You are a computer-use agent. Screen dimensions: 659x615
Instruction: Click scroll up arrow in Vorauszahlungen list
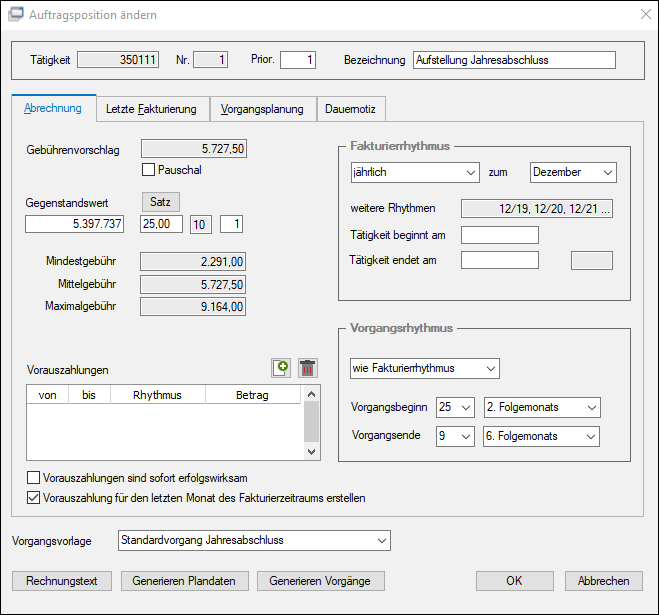[311, 394]
